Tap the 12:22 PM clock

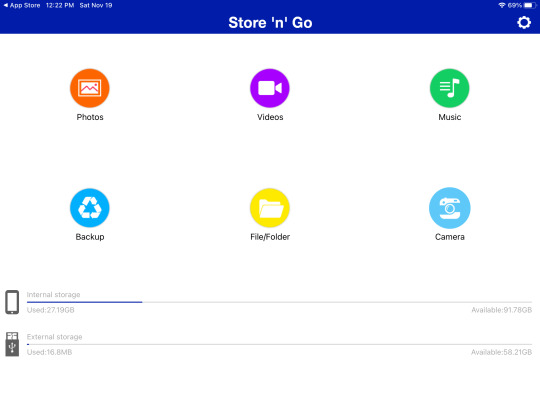coord(60,6)
